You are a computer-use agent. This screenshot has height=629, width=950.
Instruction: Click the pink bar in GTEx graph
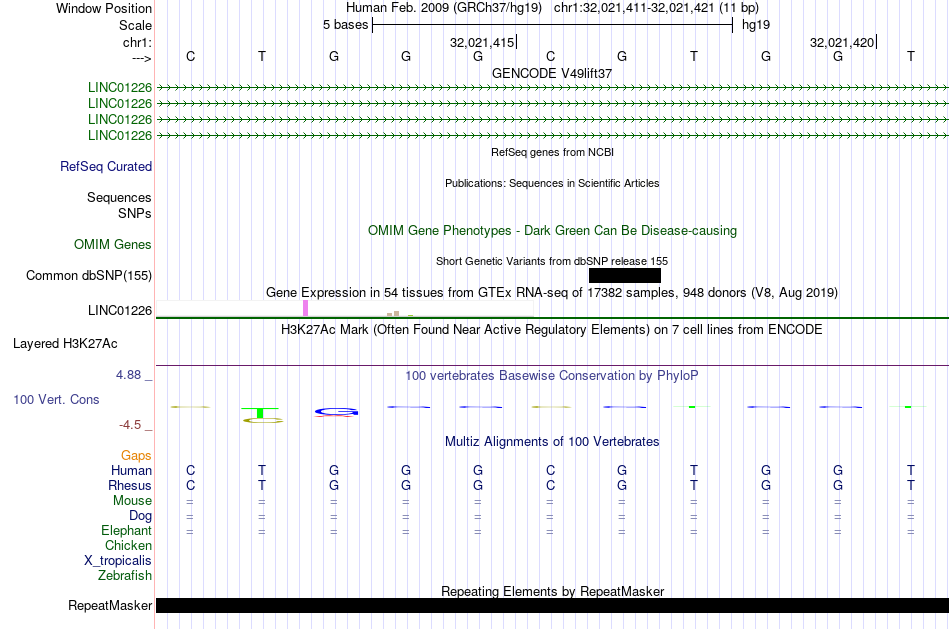(305, 308)
